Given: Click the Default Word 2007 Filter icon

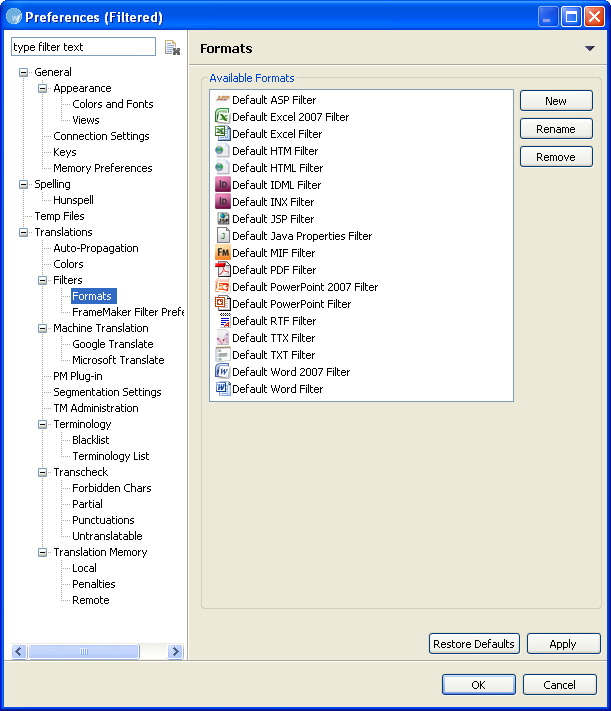Looking at the screenshot, I should point(222,371).
